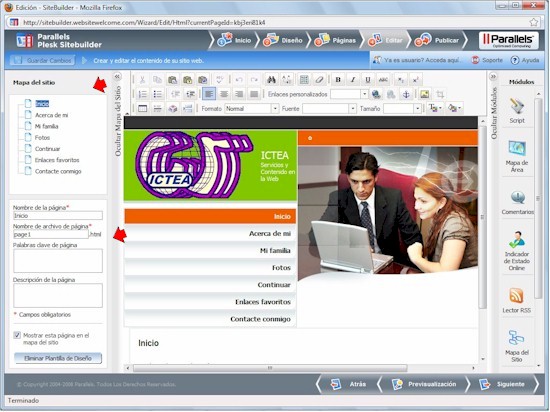Go to the Publicar wizard step
The width and height of the screenshot is (550, 412).
[437, 40]
